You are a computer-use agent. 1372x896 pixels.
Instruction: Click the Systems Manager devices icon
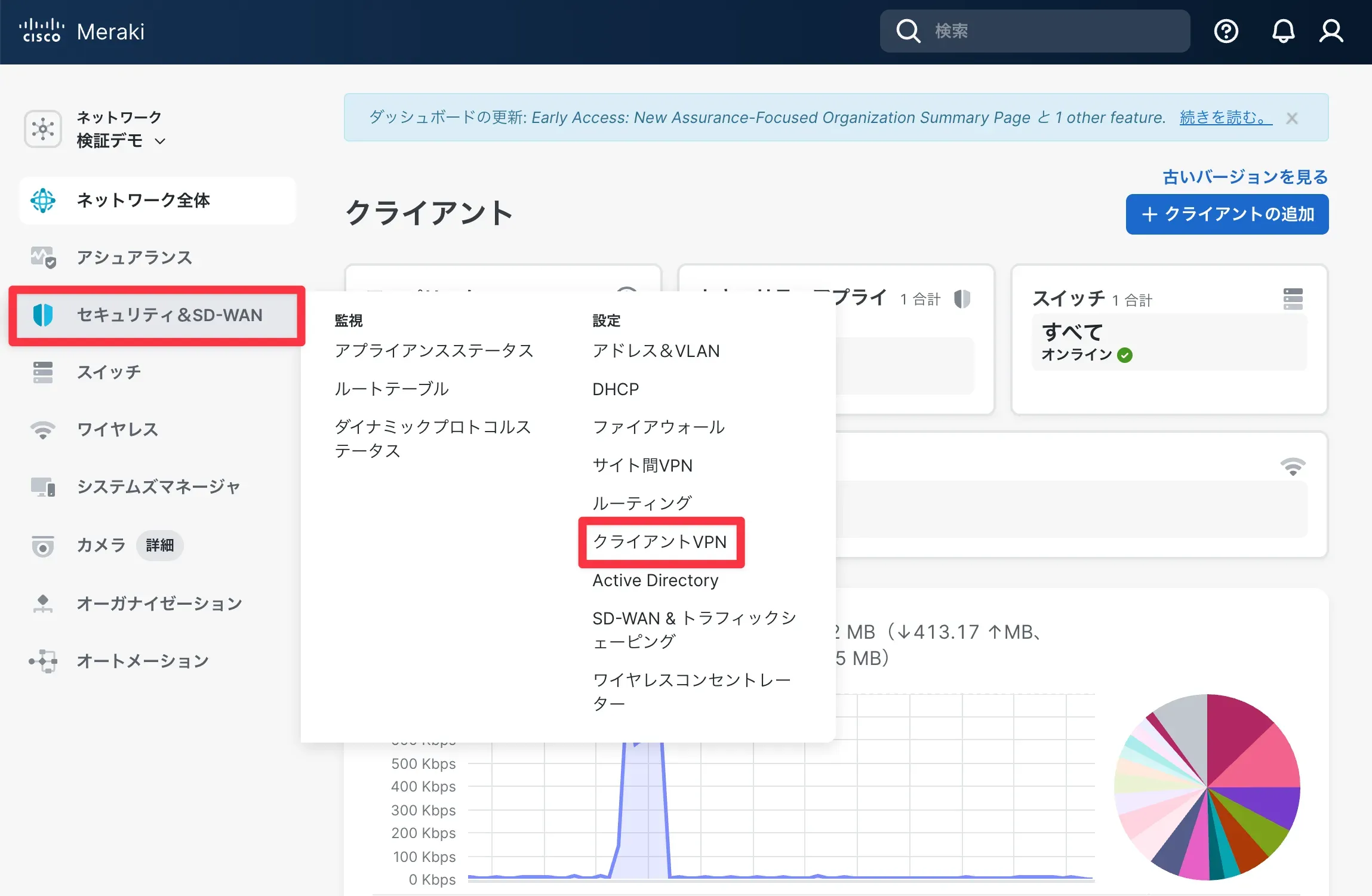[43, 487]
